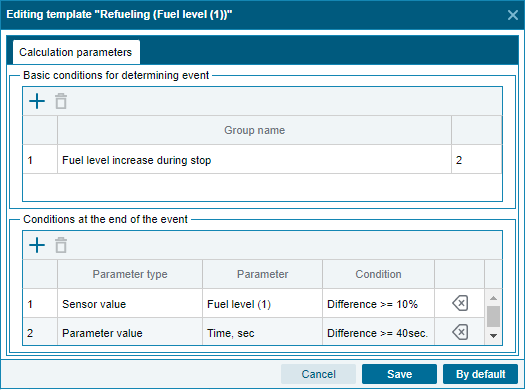
Task: Click the Difference >= 10% condition cell
Action: point(378,304)
